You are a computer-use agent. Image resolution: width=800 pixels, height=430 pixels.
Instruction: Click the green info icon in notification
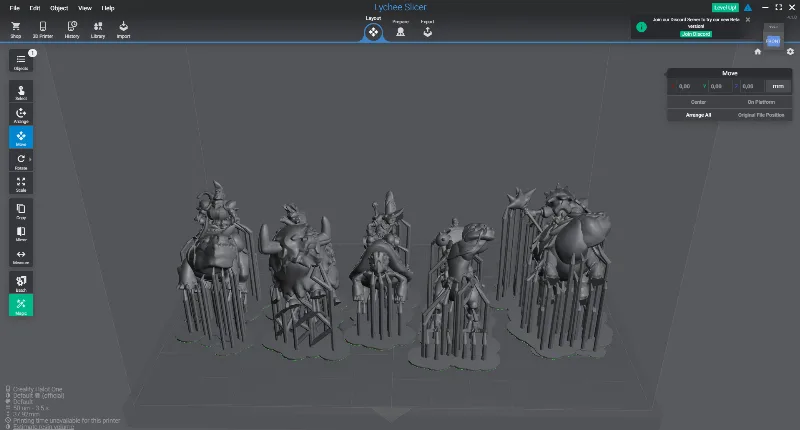641,27
